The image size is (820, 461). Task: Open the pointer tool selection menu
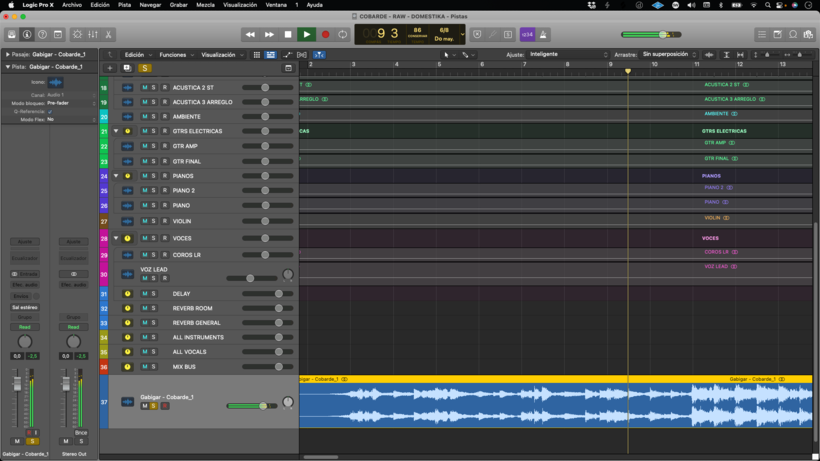449,55
